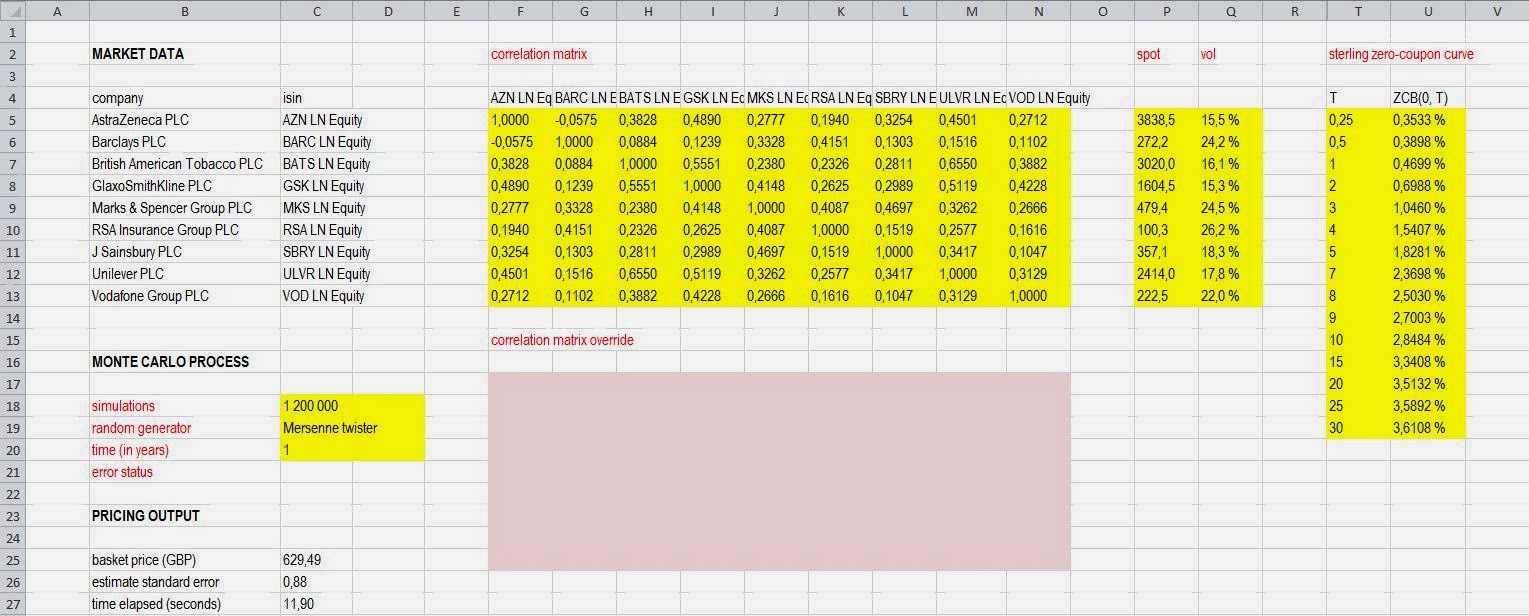Viewport: 1529px width, 616px height.
Task: Click row header 5 to select the row
Action: click(12, 120)
